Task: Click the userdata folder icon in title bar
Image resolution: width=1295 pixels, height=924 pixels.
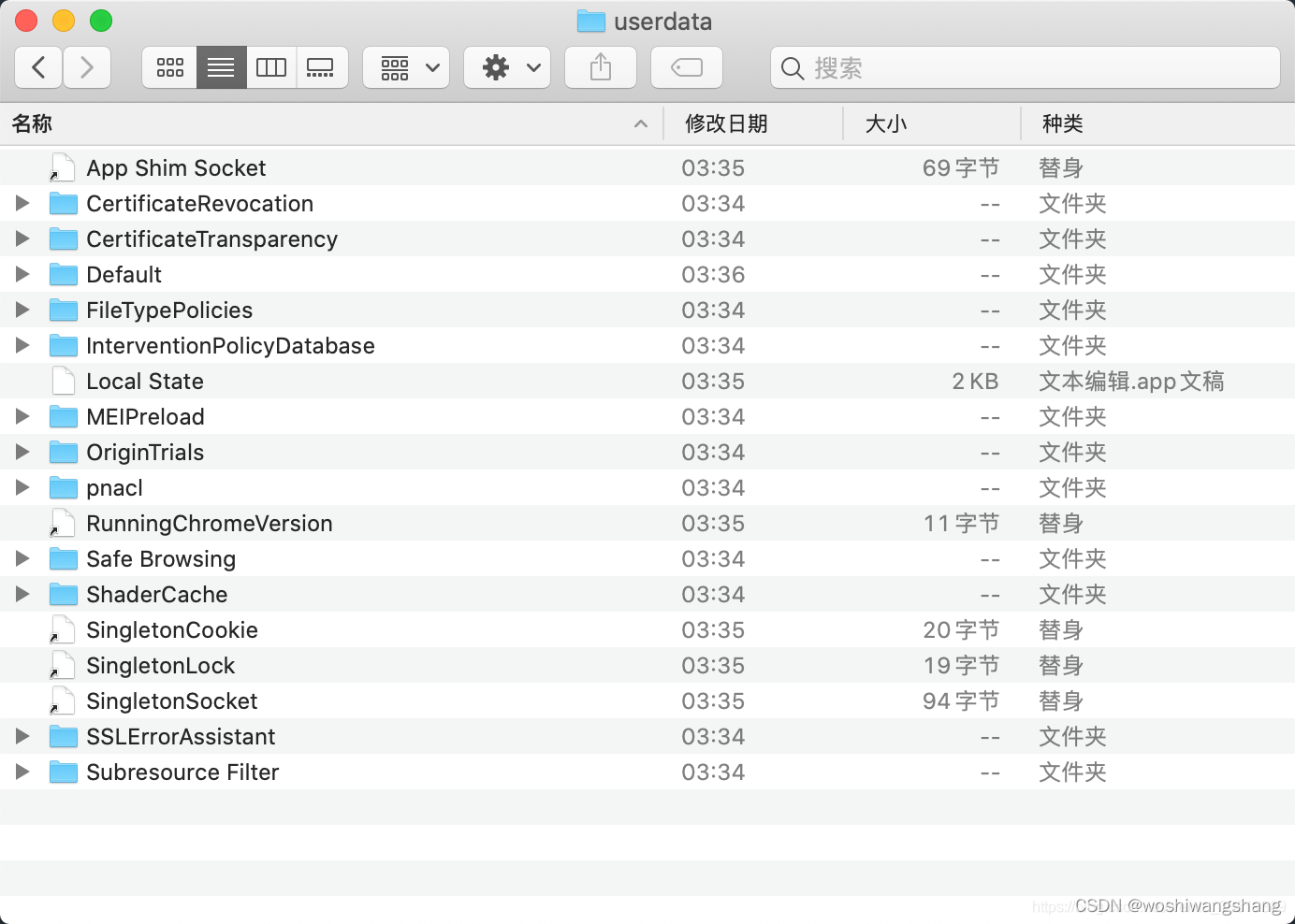Action: 591,21
